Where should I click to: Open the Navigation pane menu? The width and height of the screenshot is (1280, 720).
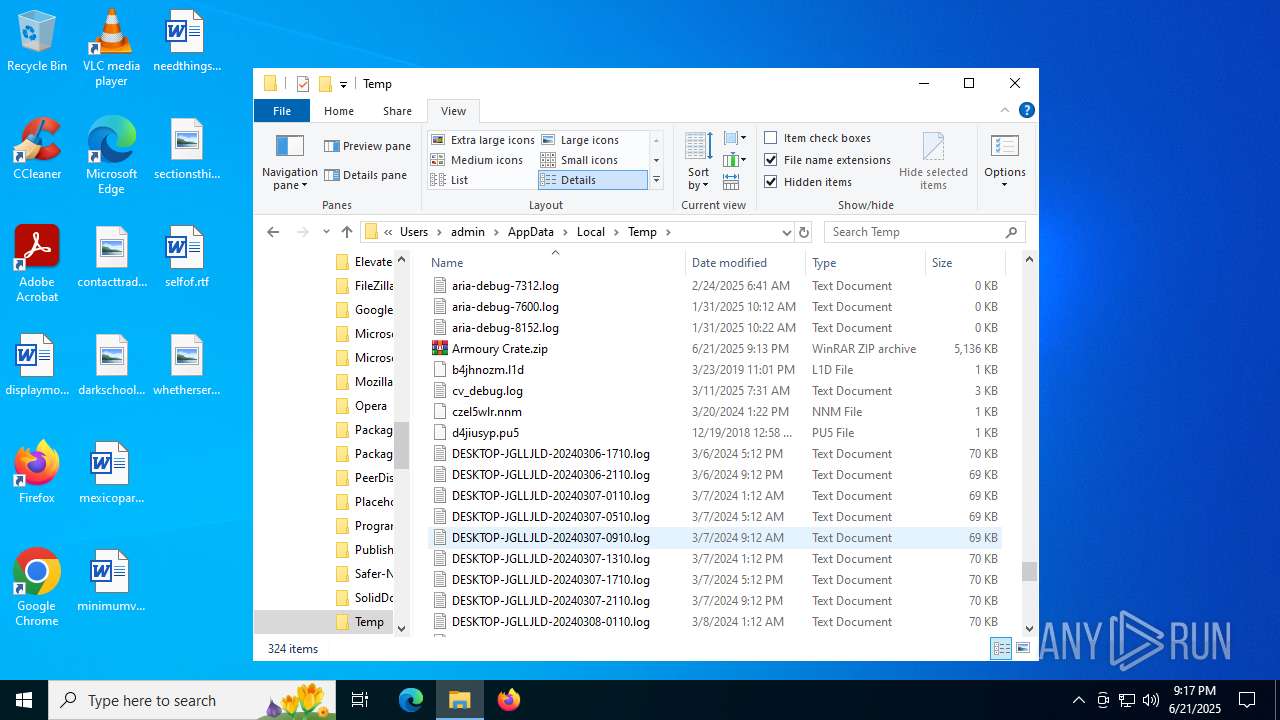click(289, 161)
